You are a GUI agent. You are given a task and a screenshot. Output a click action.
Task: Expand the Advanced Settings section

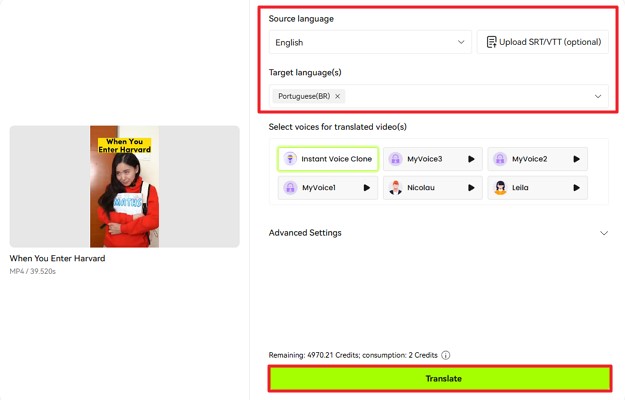click(x=438, y=233)
